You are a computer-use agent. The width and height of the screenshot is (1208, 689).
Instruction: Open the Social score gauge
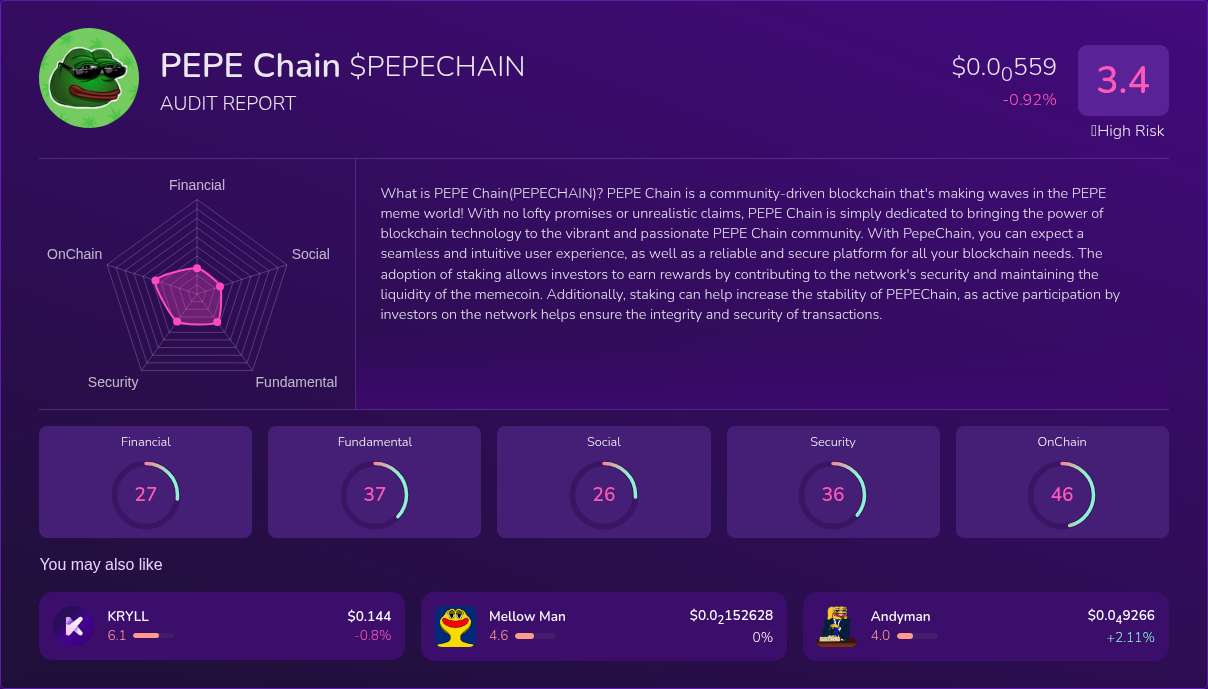604,493
